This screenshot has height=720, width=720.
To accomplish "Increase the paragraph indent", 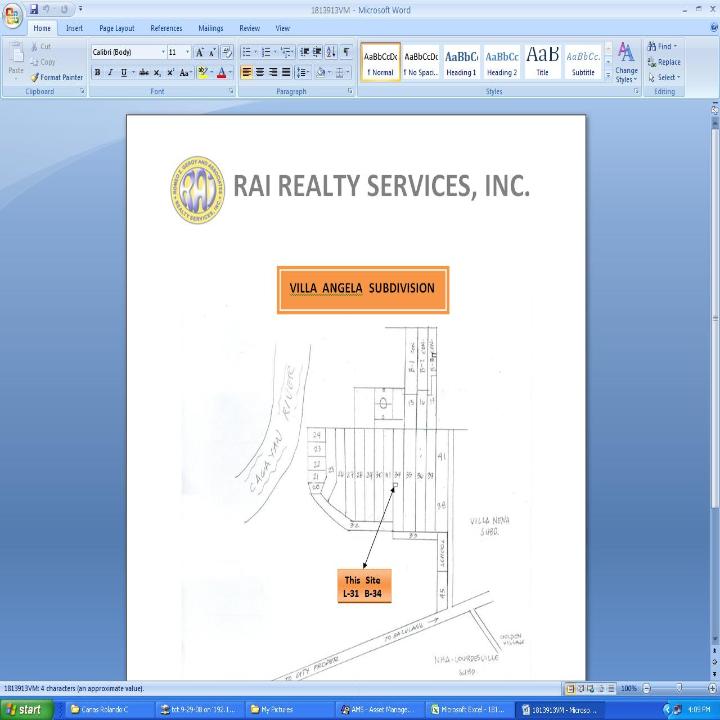I will [317, 52].
